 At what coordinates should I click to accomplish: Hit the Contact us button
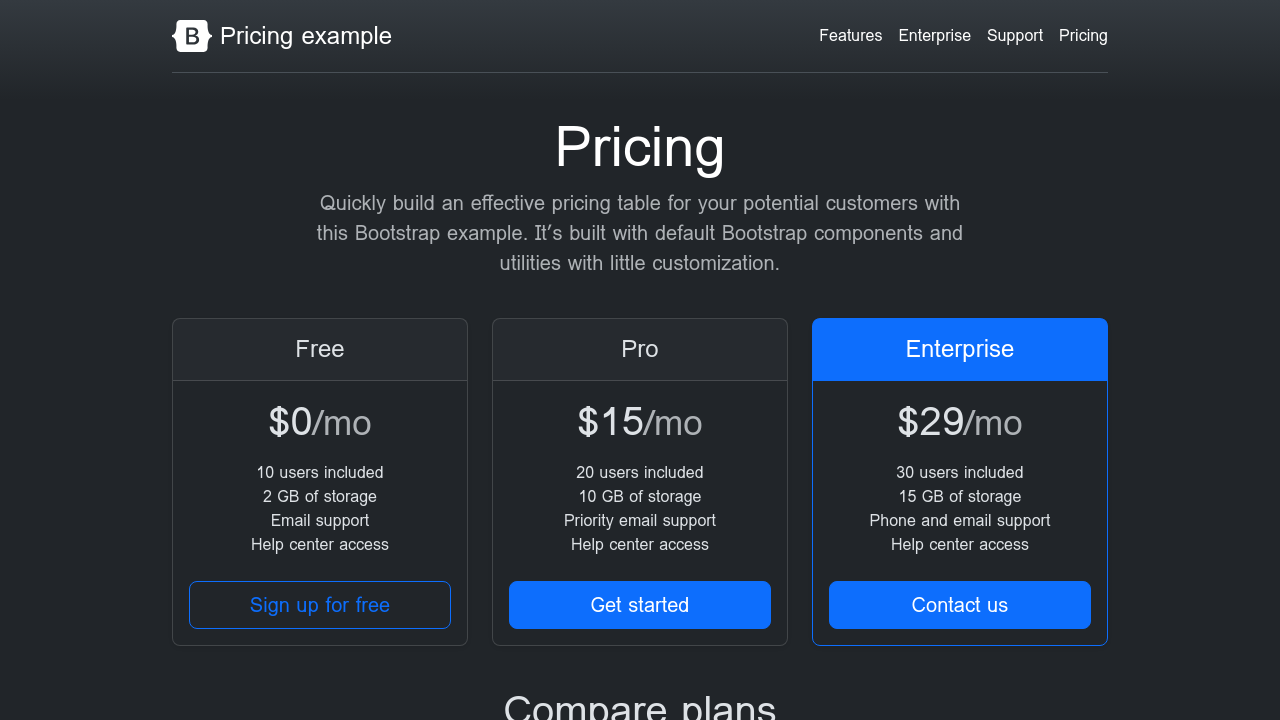coord(960,605)
